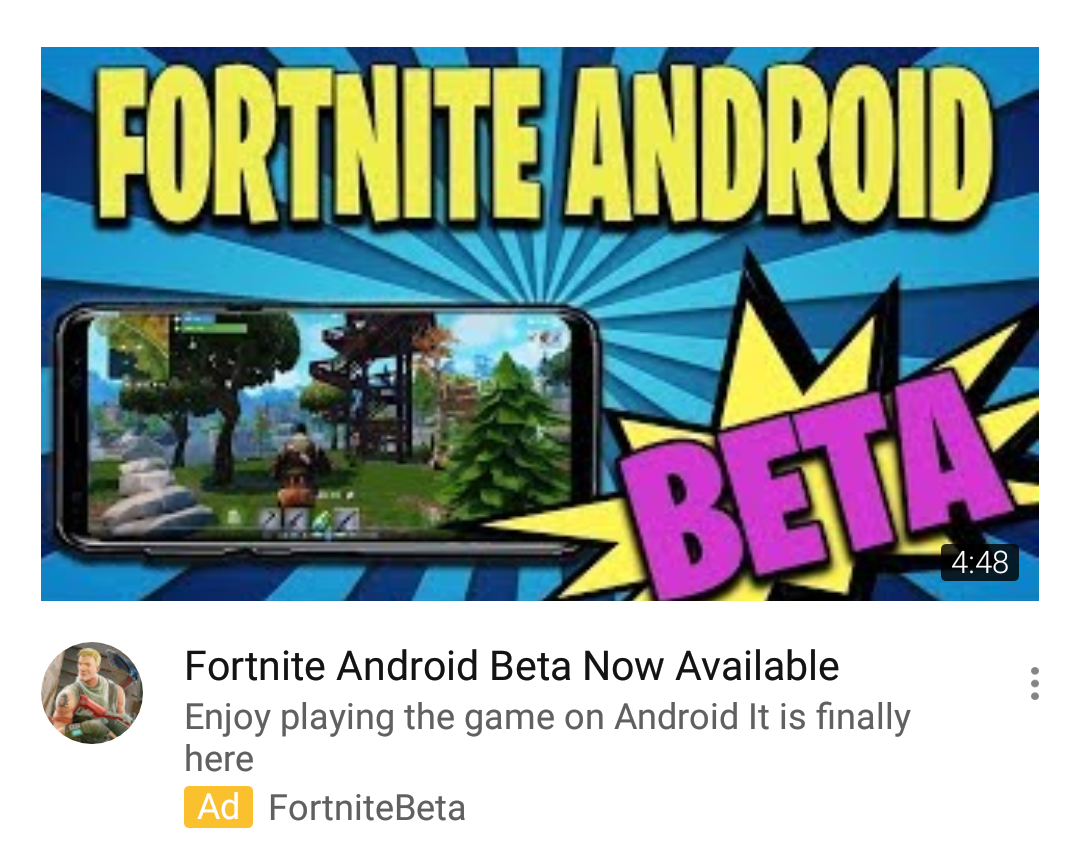Click the 'Enjoy playing the game' description
Image resolution: width=1080 pixels, height=855 pixels.
point(548,737)
